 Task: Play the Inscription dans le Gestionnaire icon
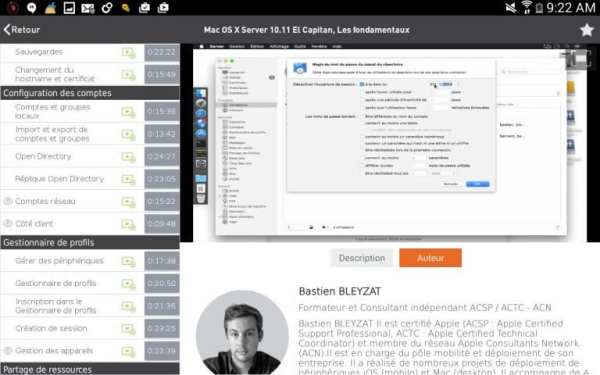[x=129, y=306]
